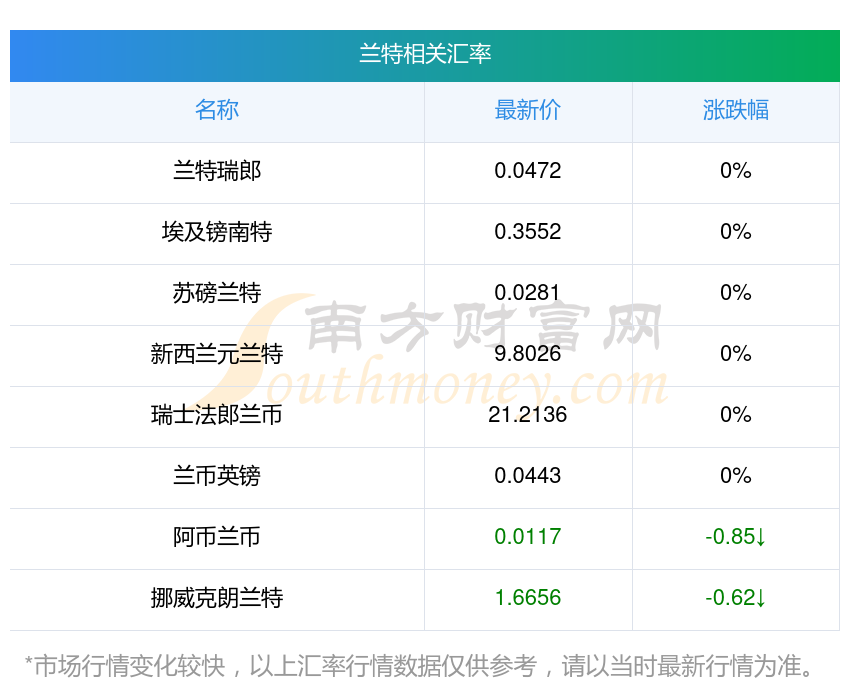Open the 兰特瑞郎 currency pair

pyautogui.click(x=217, y=171)
